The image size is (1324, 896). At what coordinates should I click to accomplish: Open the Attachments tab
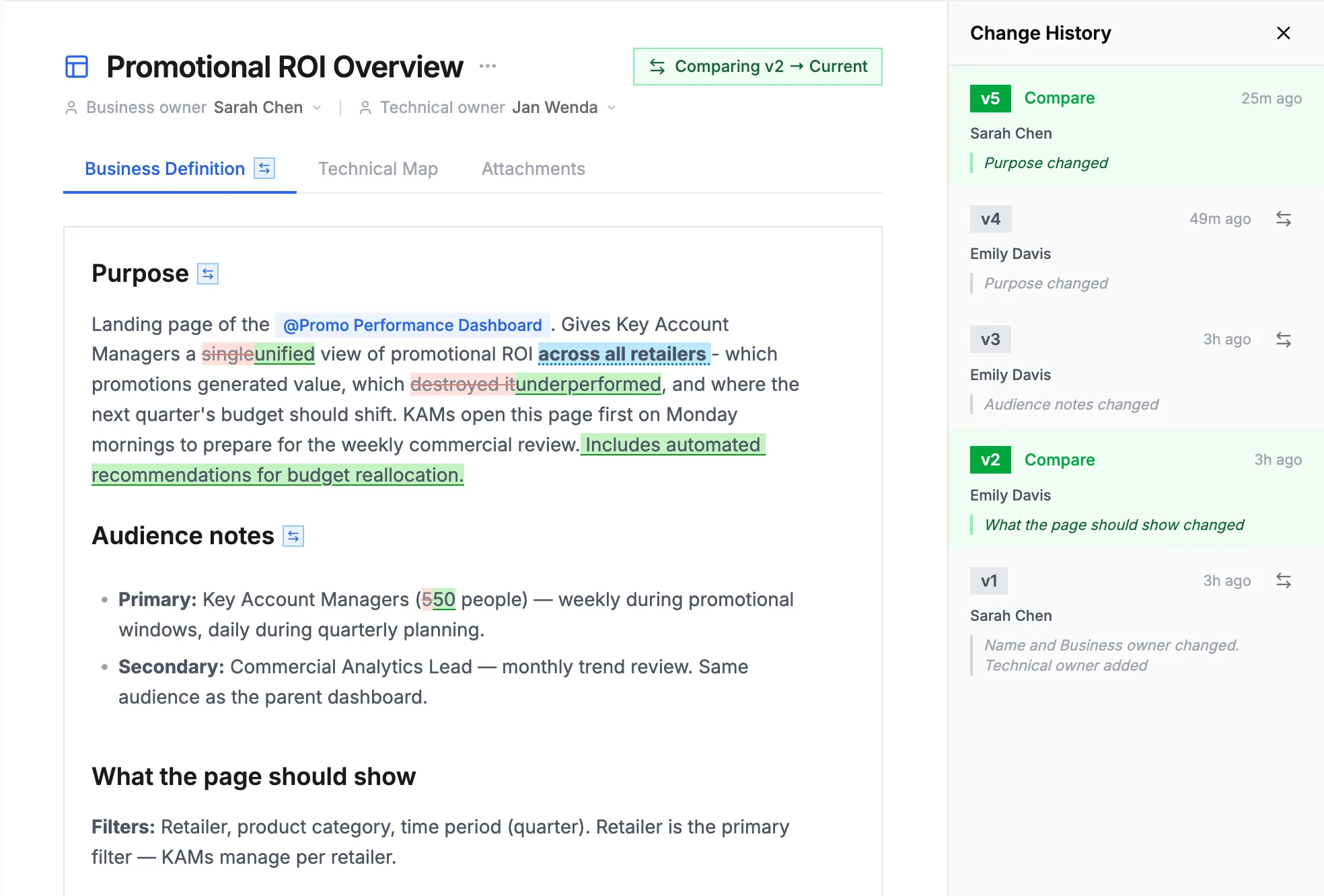point(534,169)
